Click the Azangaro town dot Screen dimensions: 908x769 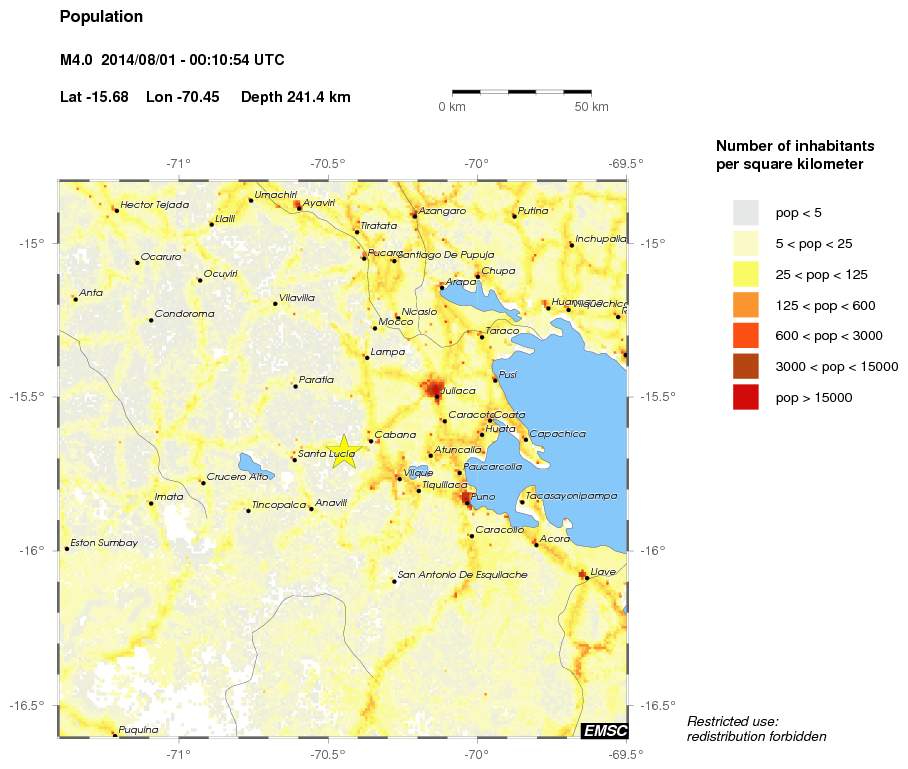pos(414,215)
